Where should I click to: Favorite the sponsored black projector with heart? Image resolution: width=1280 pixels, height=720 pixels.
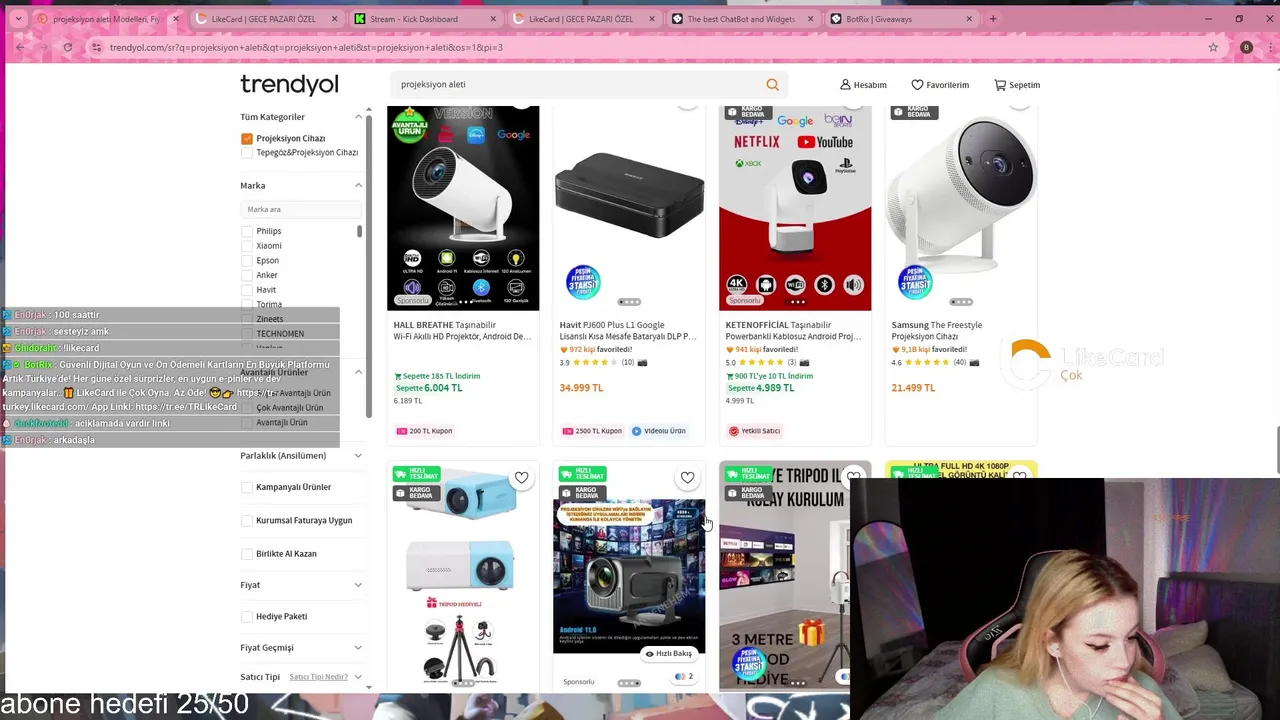point(687,478)
